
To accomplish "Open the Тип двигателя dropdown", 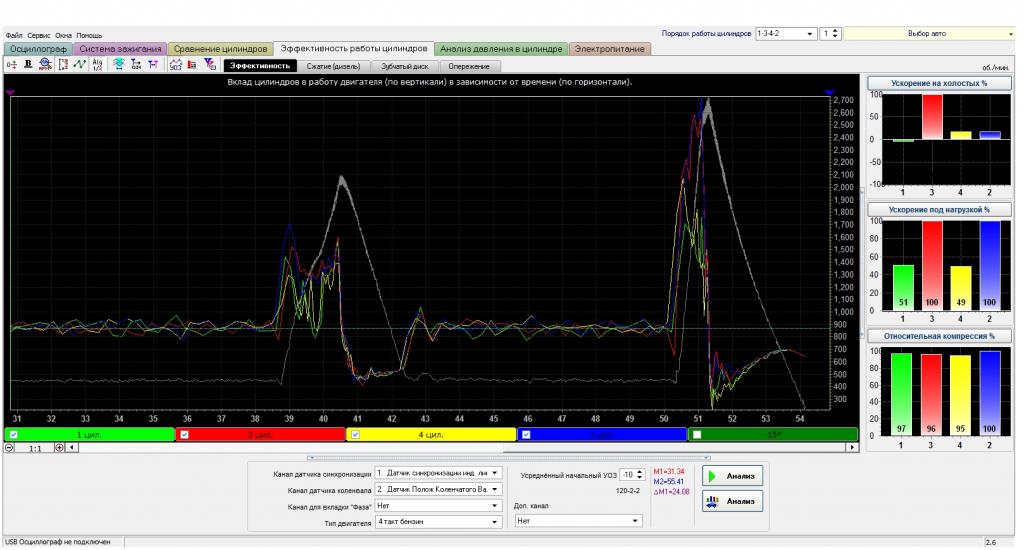I will pyautogui.click(x=438, y=522).
